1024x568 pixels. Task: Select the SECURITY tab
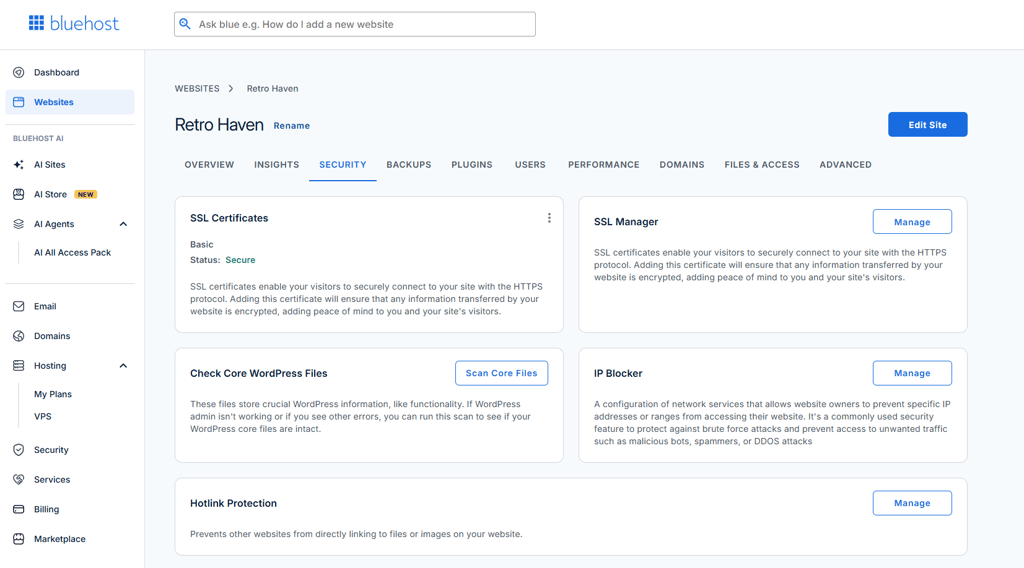(x=342, y=165)
